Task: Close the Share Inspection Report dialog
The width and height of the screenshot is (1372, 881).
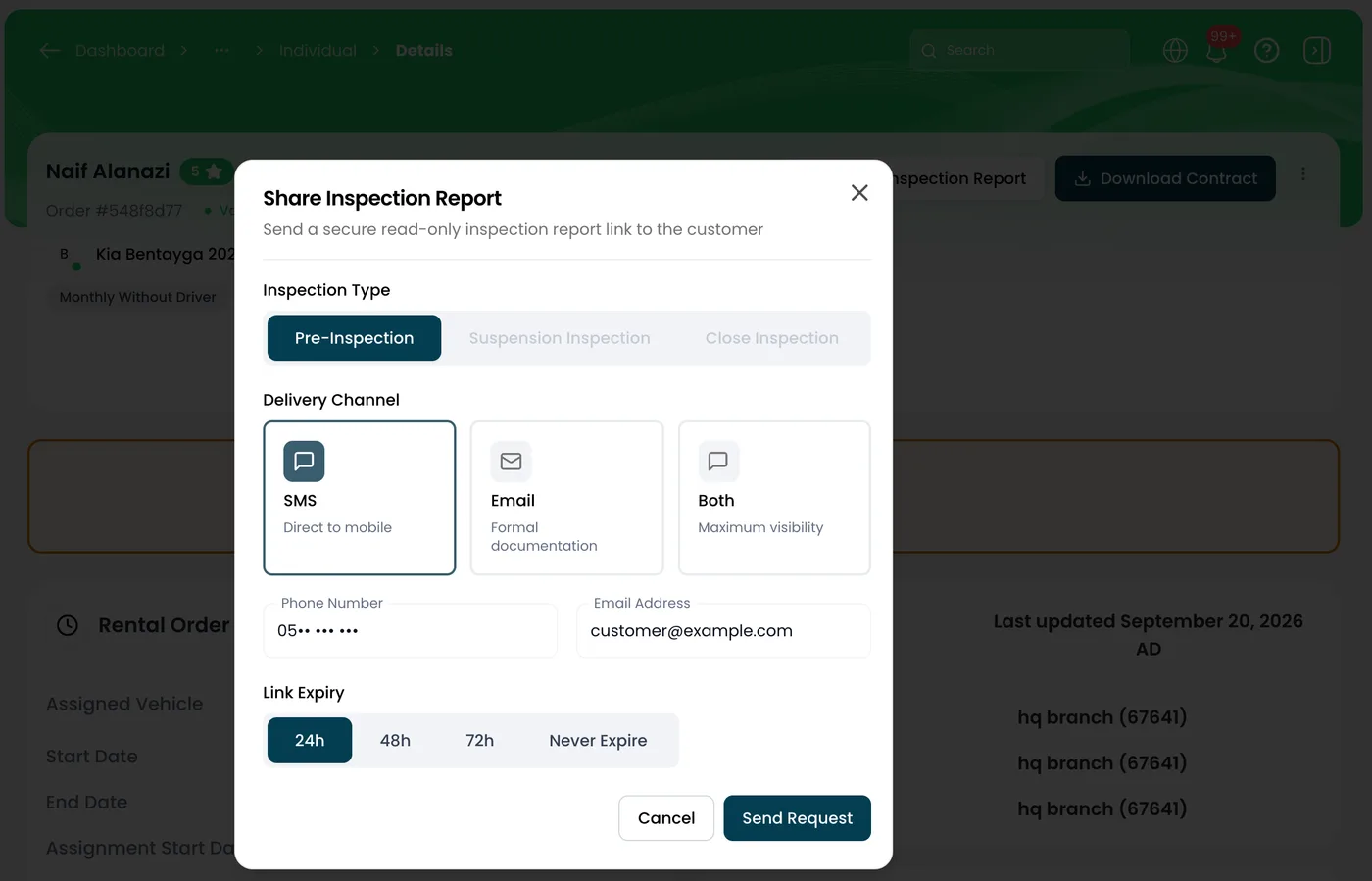Action: click(859, 193)
